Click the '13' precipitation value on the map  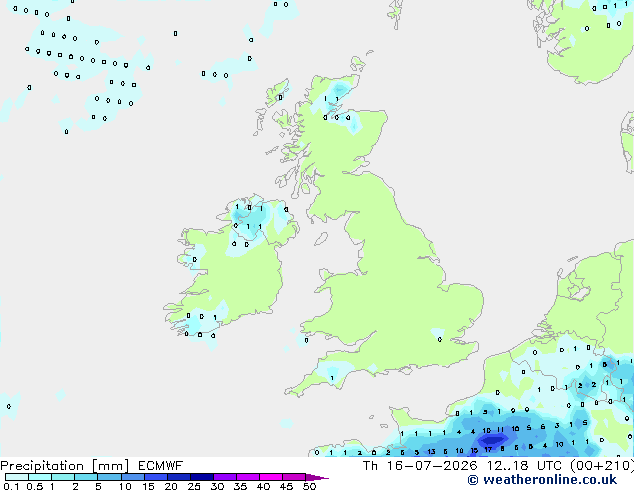[x=431, y=452]
